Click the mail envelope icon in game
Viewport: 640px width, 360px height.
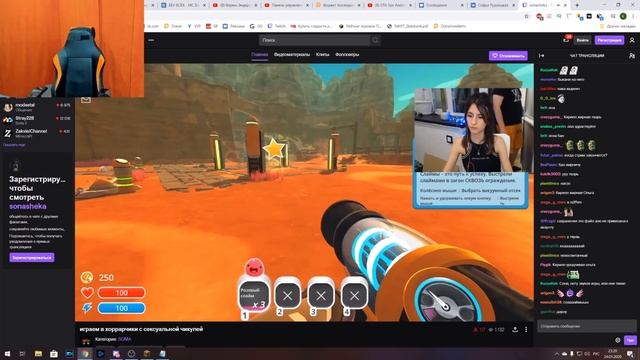[86, 100]
